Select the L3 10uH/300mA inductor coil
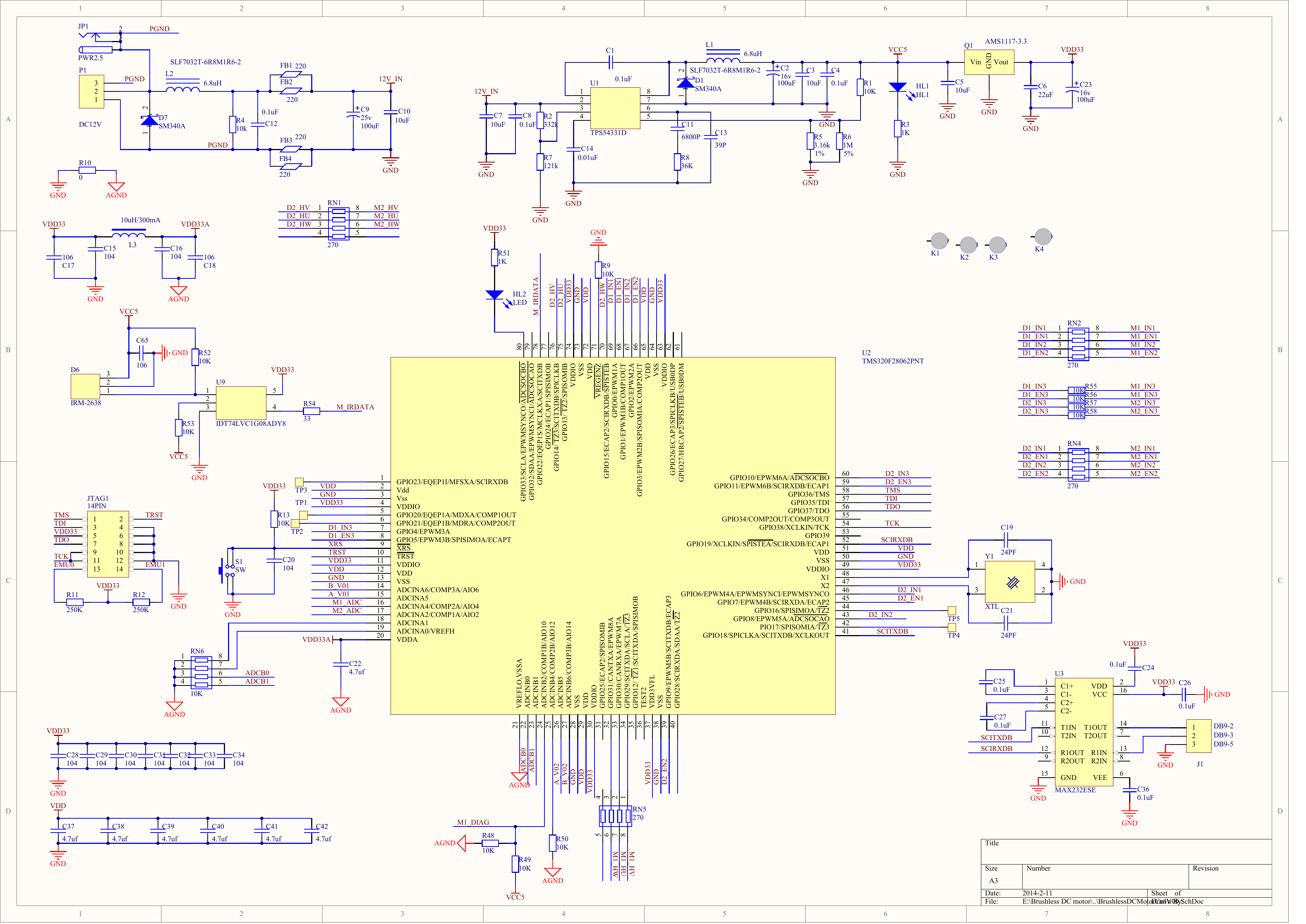 point(129,234)
